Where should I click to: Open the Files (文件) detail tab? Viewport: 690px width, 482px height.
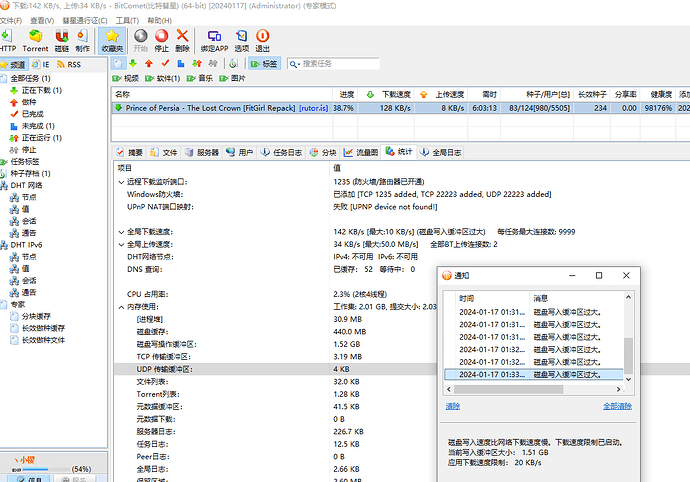[x=164, y=152]
